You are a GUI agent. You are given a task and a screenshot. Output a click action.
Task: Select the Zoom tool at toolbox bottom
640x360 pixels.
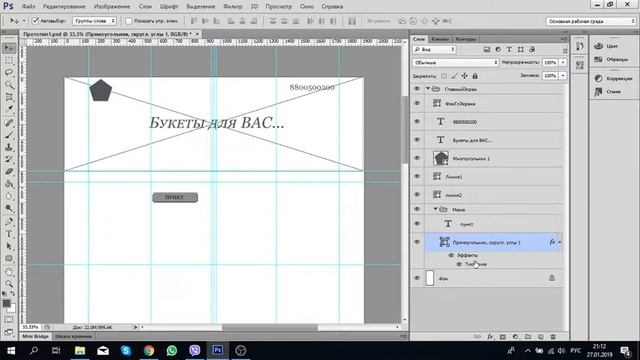point(9,284)
